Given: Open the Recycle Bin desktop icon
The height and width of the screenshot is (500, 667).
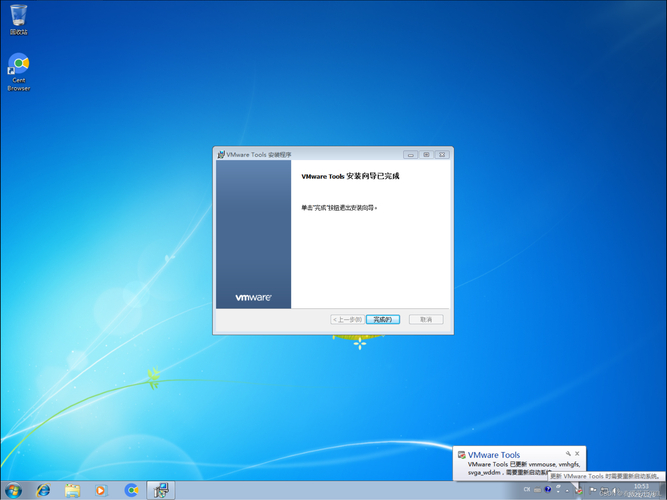Looking at the screenshot, I should coord(18,20).
